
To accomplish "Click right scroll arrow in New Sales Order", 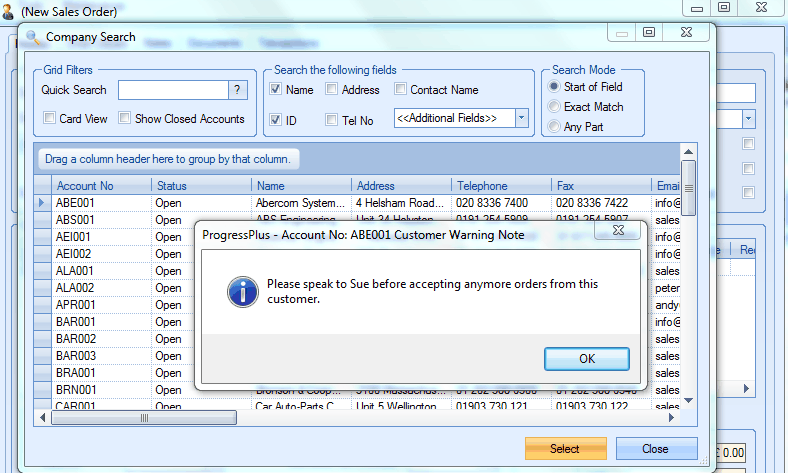I will [746, 389].
